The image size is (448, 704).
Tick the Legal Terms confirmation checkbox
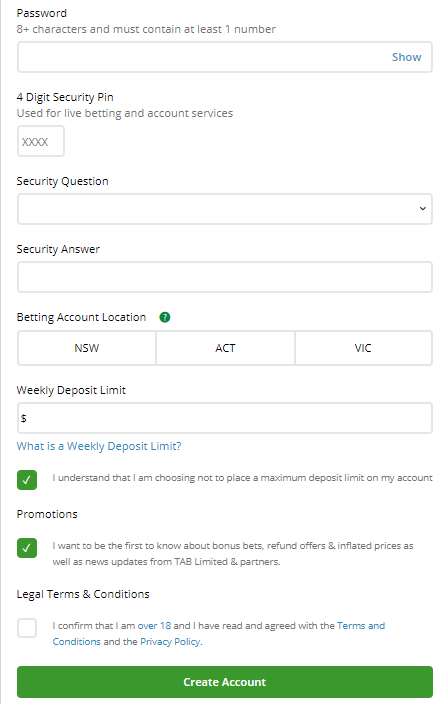tap(27, 628)
